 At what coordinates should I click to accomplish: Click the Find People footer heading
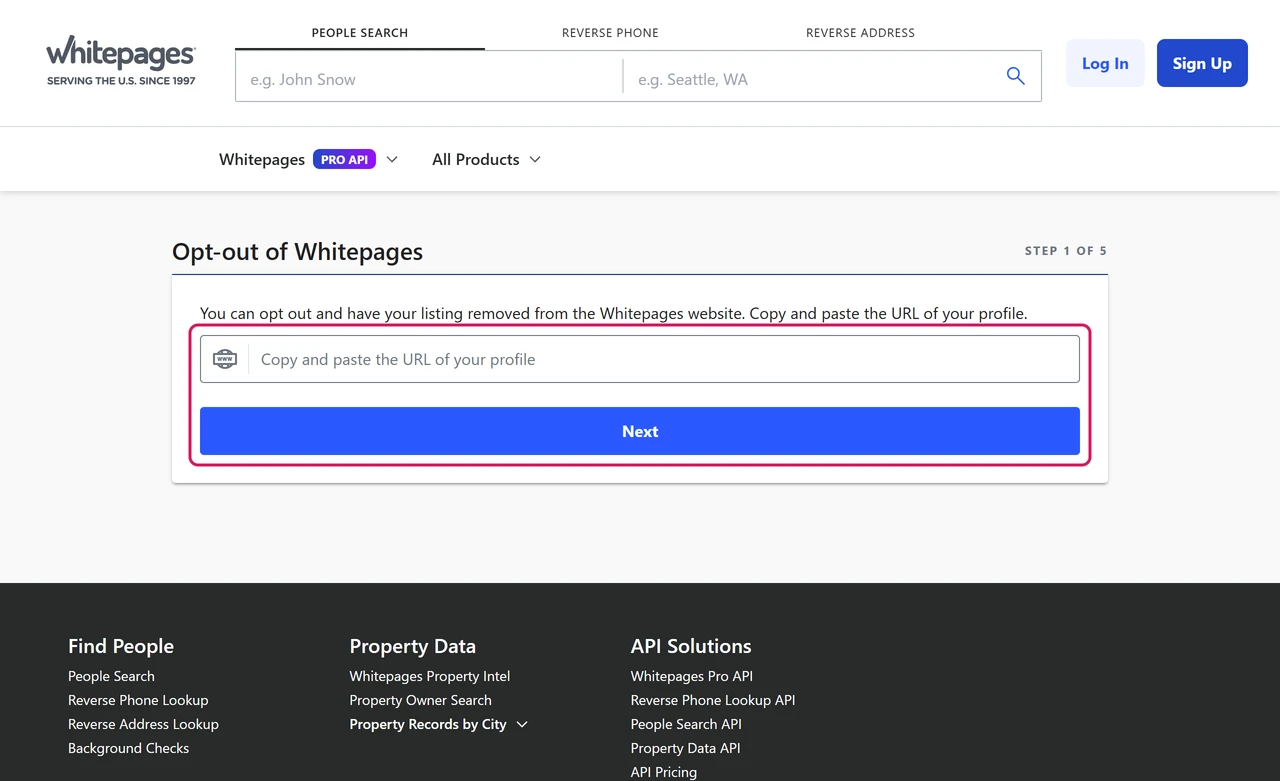coord(121,646)
